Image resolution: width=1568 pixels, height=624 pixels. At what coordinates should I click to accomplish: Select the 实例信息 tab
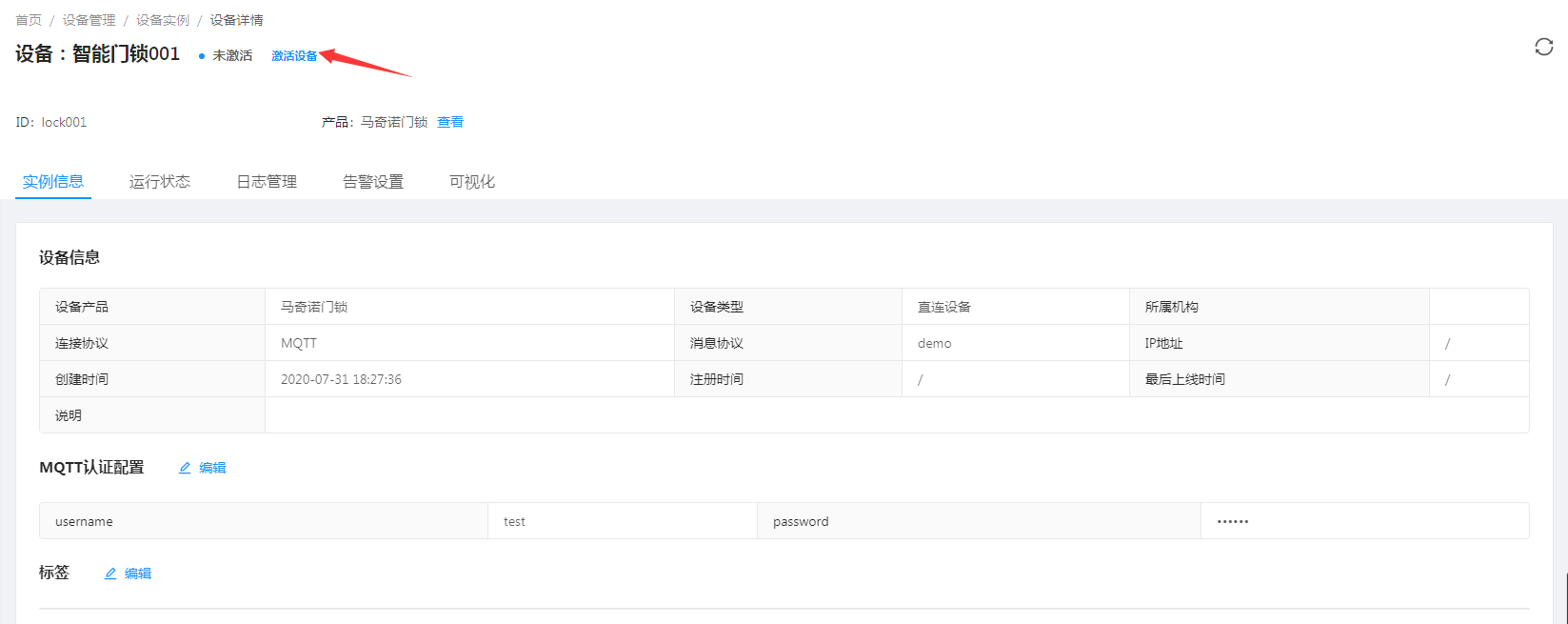point(53,182)
